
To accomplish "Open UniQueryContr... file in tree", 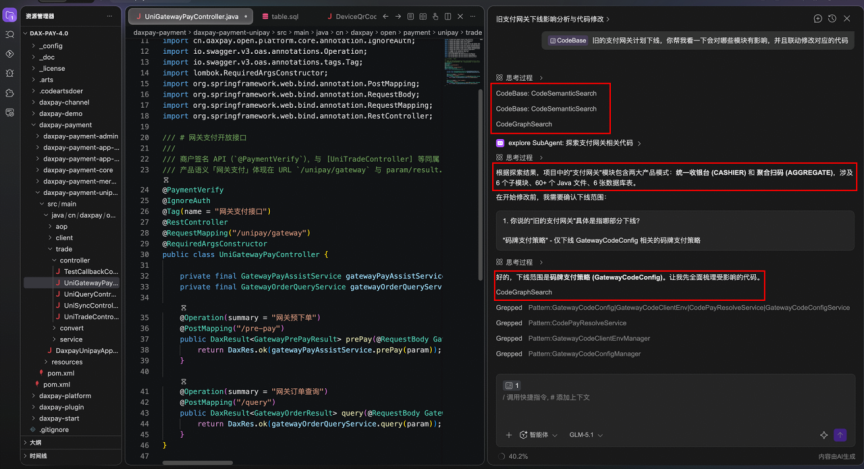I will pyautogui.click(x=89, y=294).
